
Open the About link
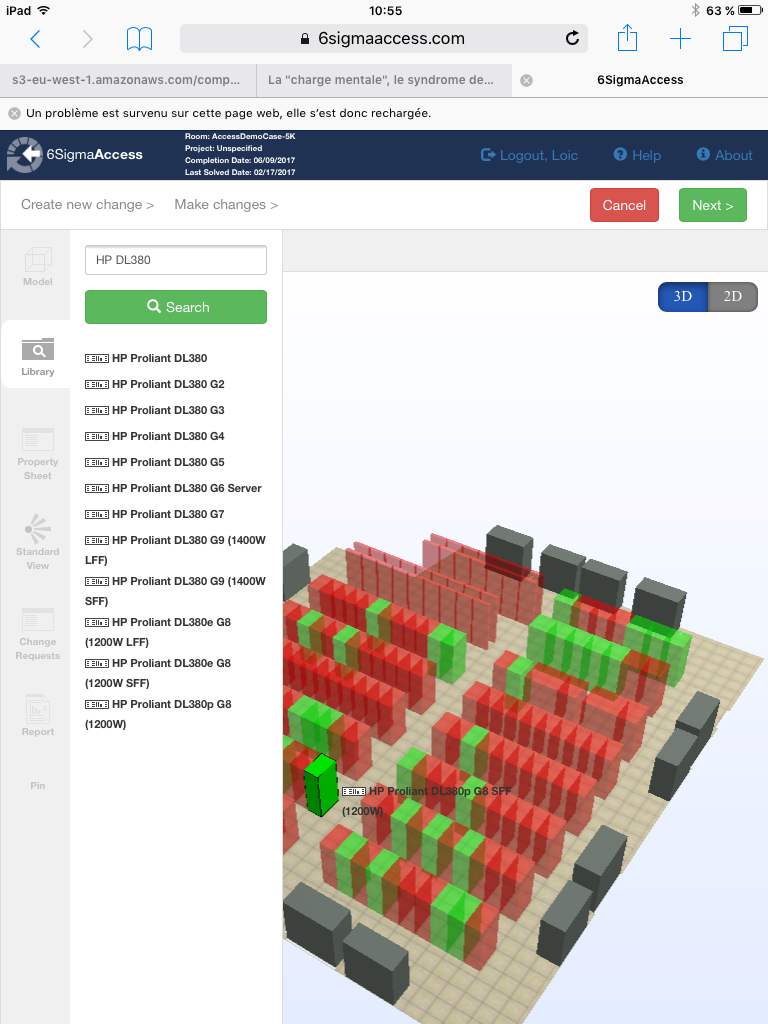click(725, 155)
